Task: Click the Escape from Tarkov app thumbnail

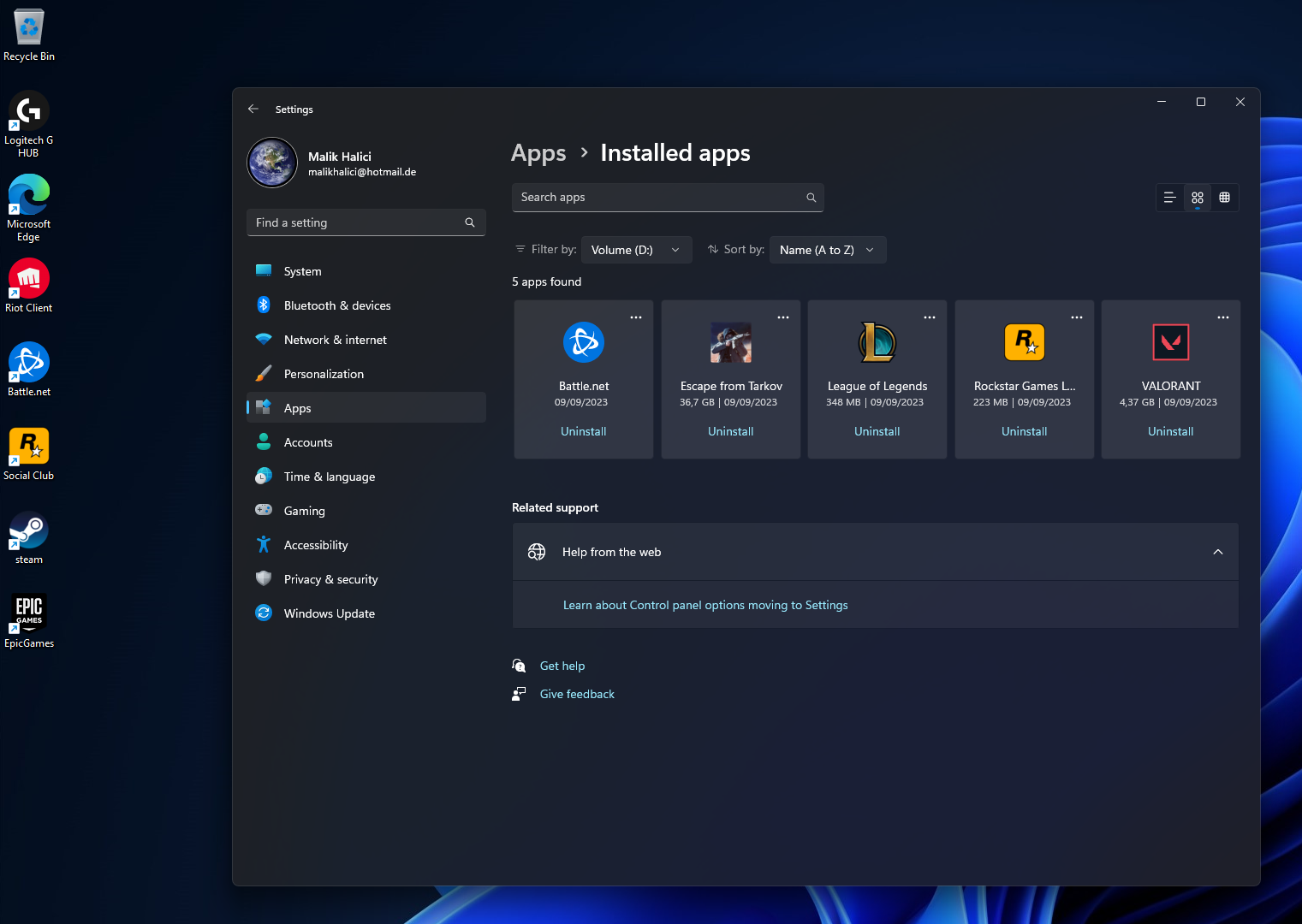Action: point(731,342)
